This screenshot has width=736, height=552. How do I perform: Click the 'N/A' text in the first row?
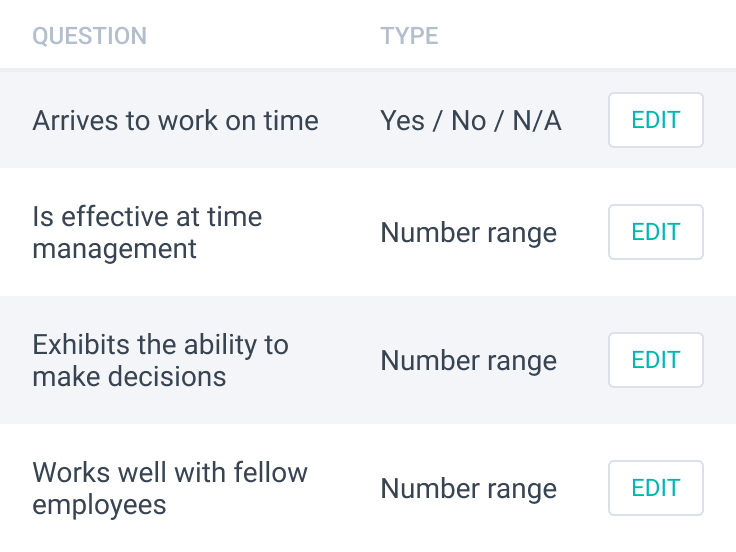click(536, 121)
